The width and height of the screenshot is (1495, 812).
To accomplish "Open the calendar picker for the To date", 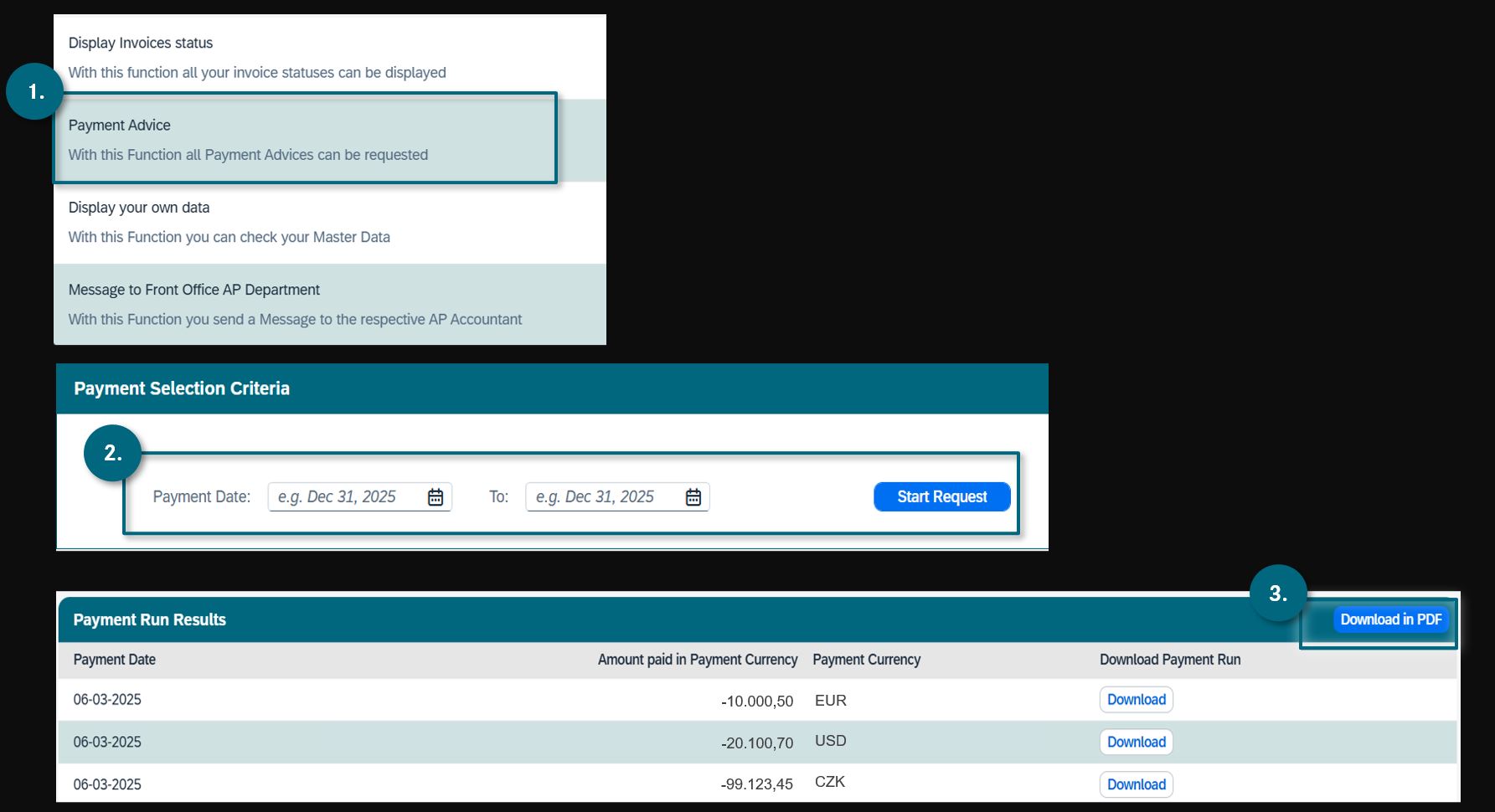I will [x=693, y=497].
